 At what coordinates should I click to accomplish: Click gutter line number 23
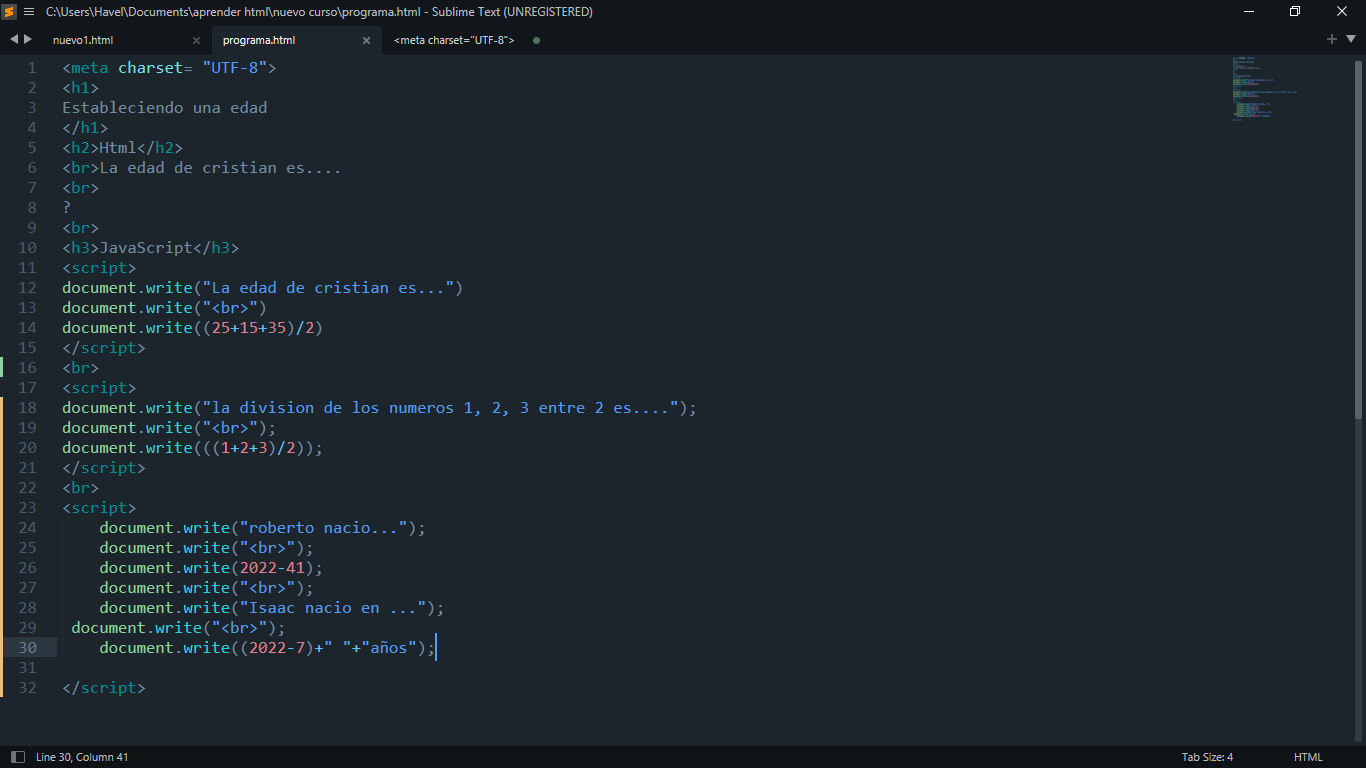(27, 508)
